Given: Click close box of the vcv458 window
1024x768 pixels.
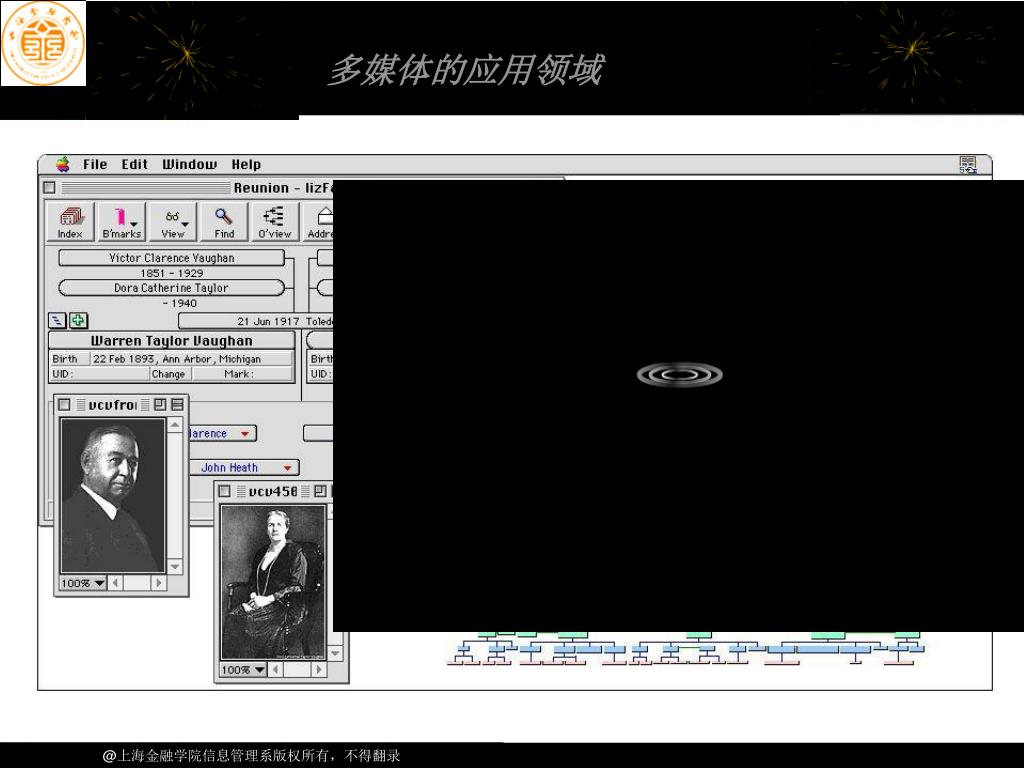Looking at the screenshot, I should [225, 491].
